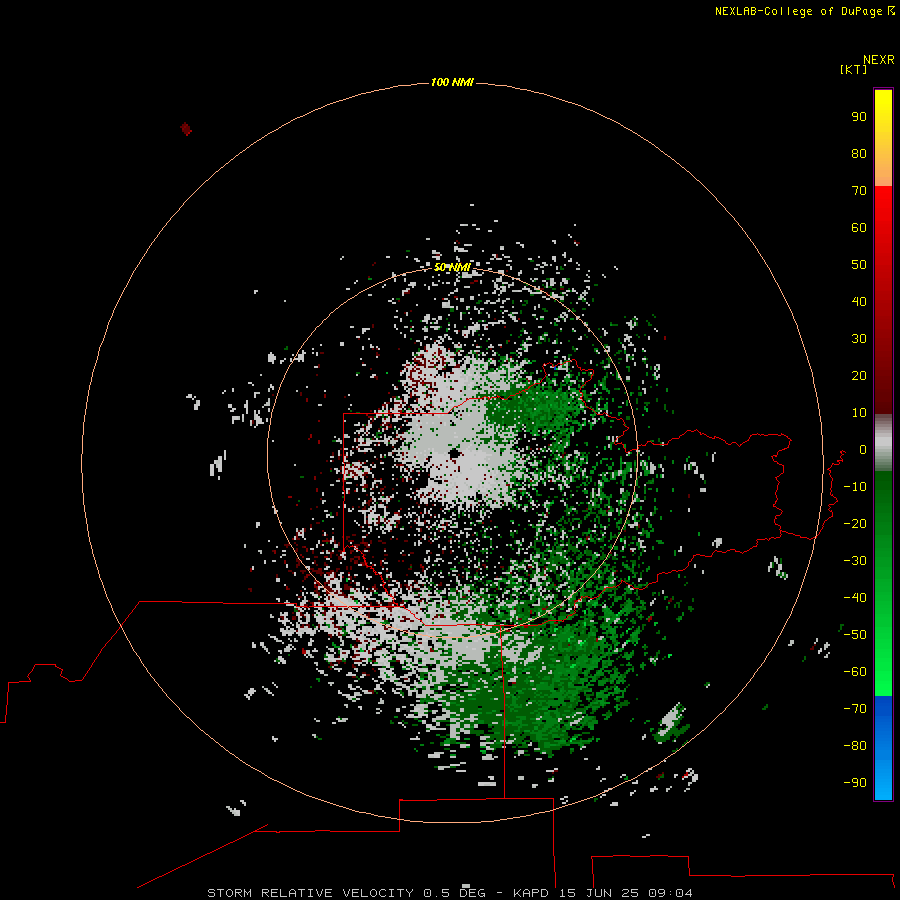Click the 50 value on velocity scale
The image size is (900, 900).
point(859,265)
